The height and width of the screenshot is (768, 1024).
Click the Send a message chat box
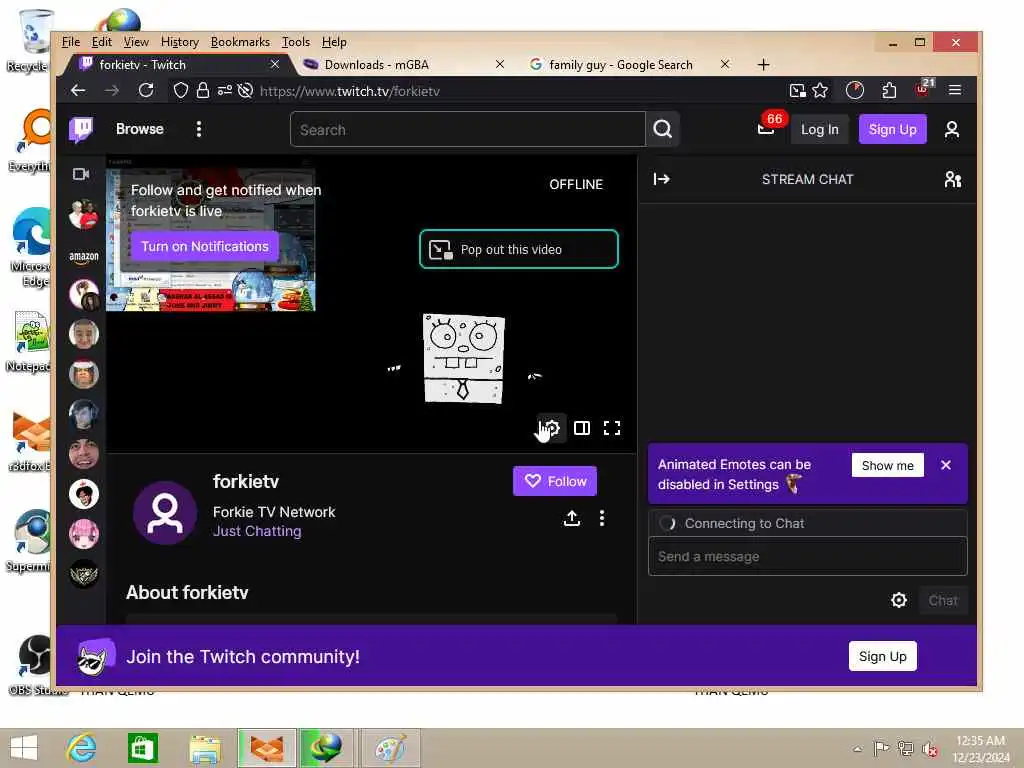pos(807,556)
